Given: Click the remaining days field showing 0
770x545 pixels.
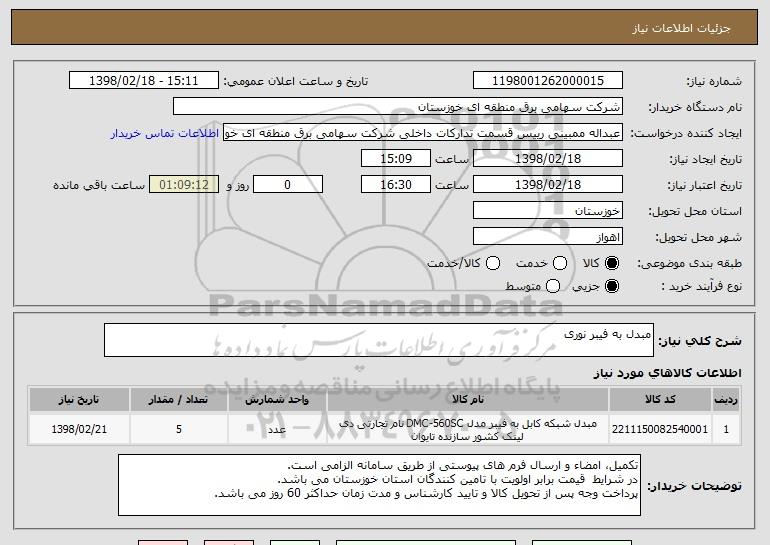Looking at the screenshot, I should point(288,185).
